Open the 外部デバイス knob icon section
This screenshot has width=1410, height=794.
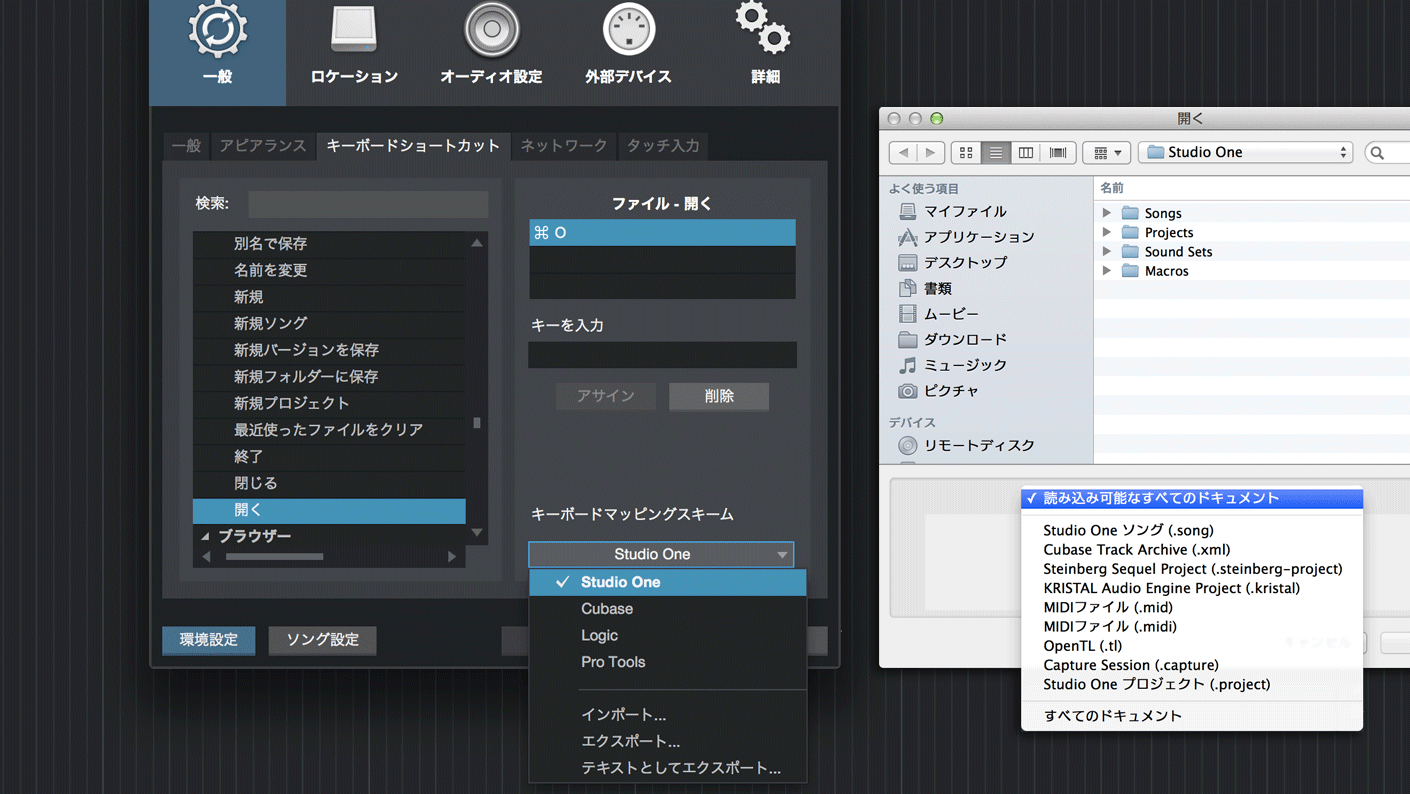(628, 45)
